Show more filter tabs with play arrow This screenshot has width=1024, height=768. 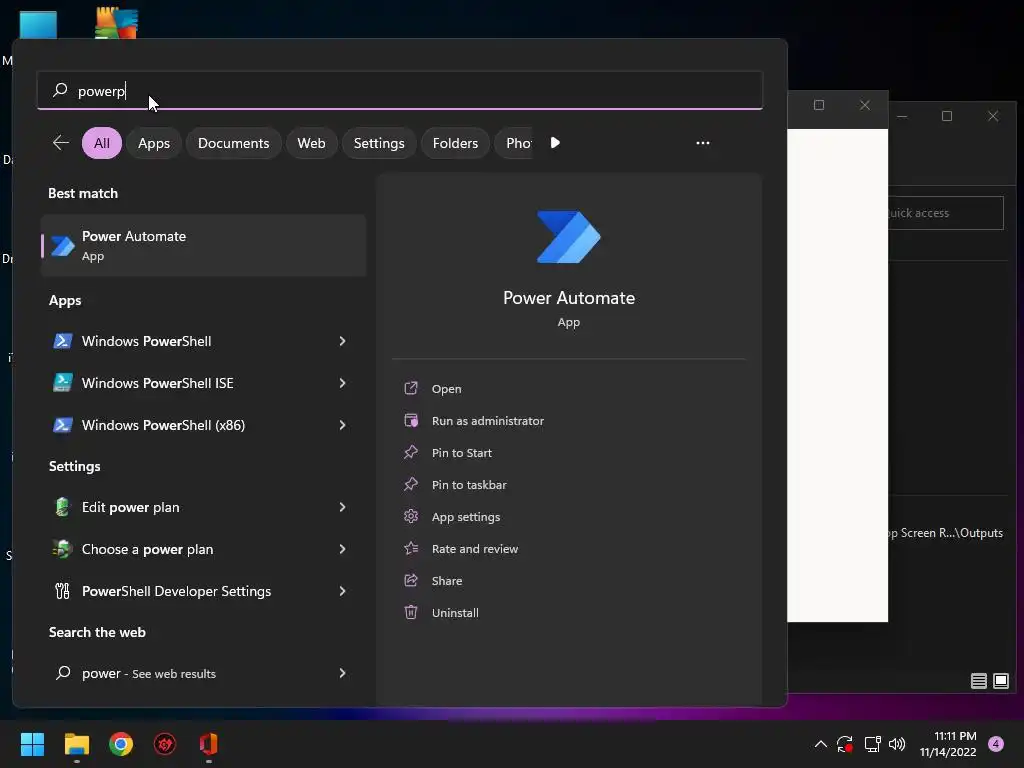[555, 142]
